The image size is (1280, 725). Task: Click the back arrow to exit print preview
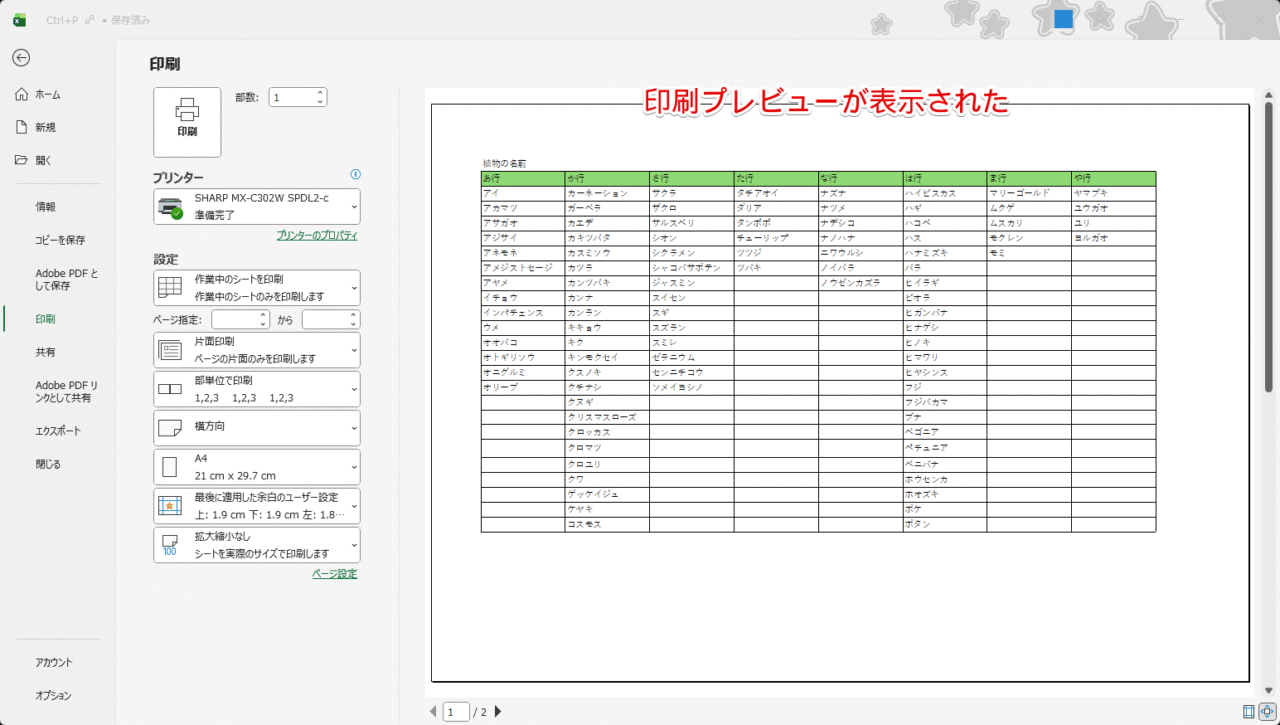pyautogui.click(x=20, y=57)
